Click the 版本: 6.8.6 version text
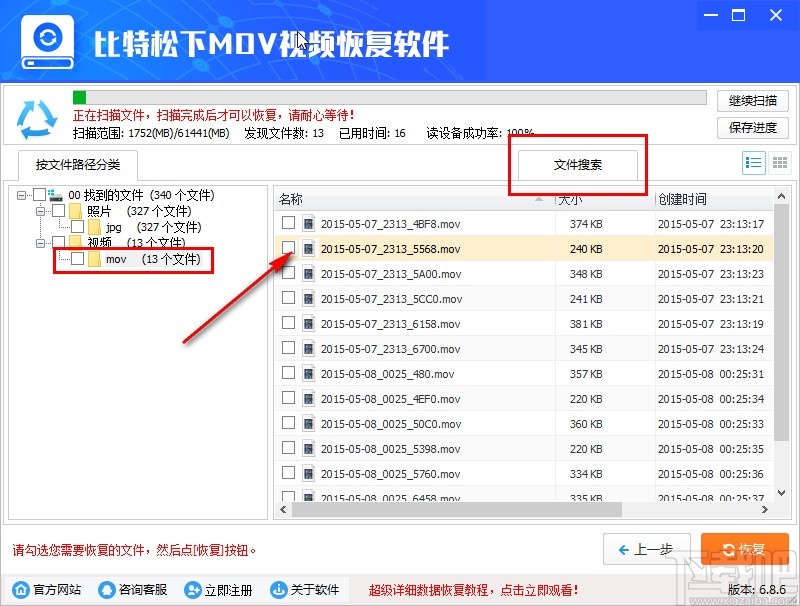This screenshot has height=606, width=800. tap(757, 590)
